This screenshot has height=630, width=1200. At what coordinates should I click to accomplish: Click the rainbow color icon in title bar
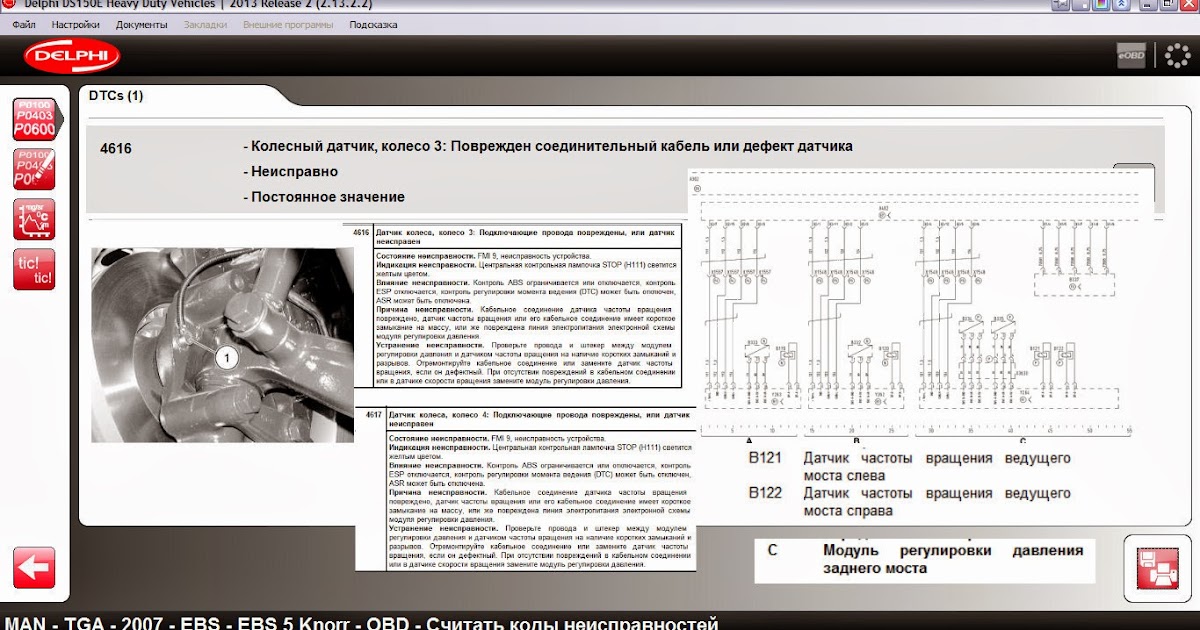click(x=1100, y=5)
